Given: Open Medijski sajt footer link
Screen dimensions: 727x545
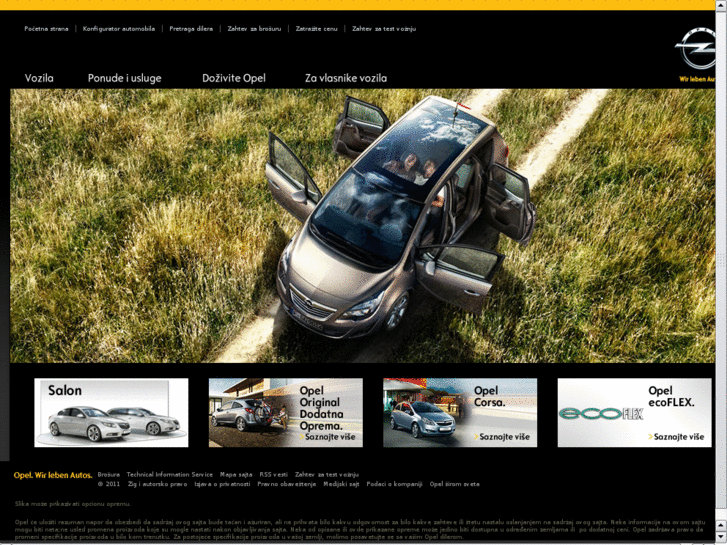Looking at the screenshot, I should (x=341, y=484).
